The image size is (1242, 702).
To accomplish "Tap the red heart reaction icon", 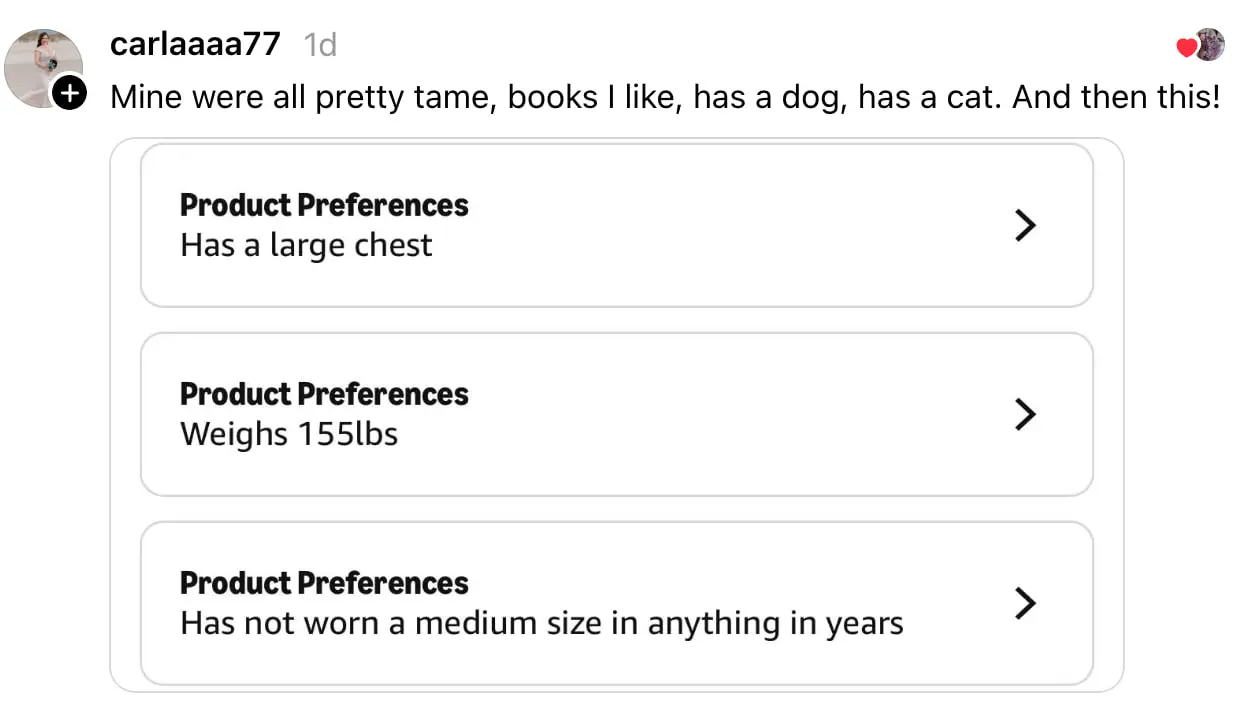I will point(1187,47).
